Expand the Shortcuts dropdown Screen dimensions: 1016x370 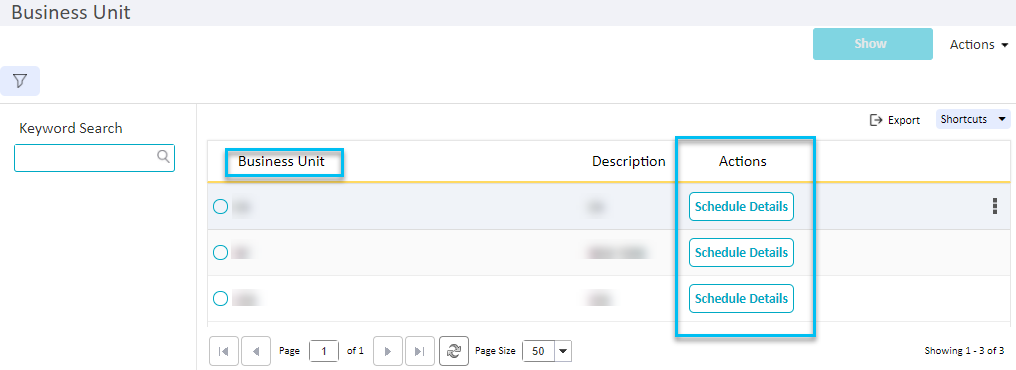[x=973, y=119]
